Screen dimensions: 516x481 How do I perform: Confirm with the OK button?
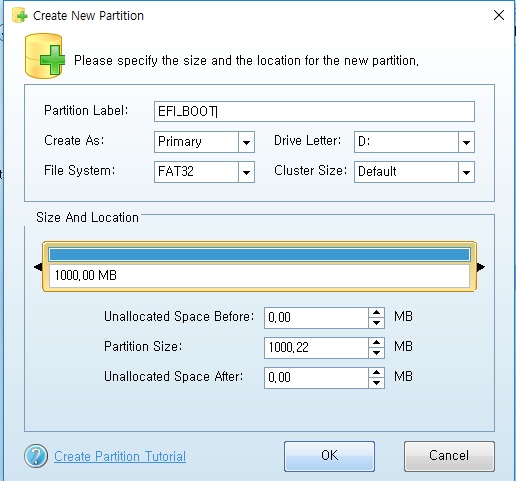pyautogui.click(x=329, y=456)
